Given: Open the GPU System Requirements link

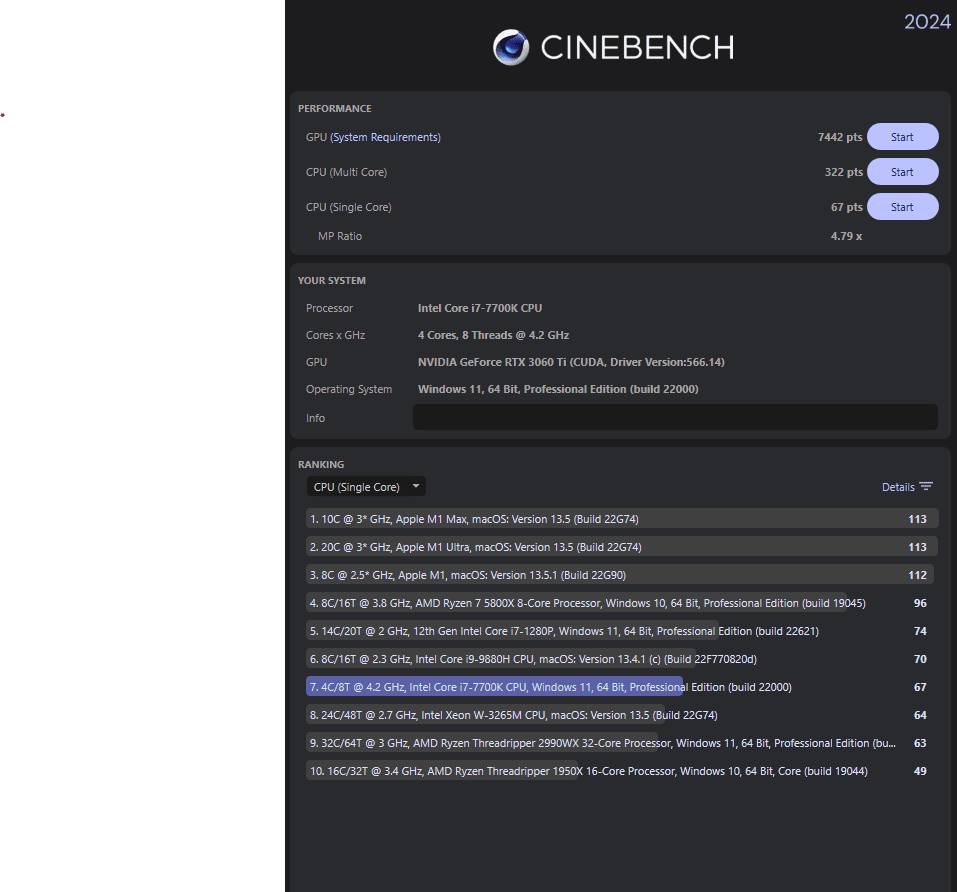Looking at the screenshot, I should pos(385,137).
